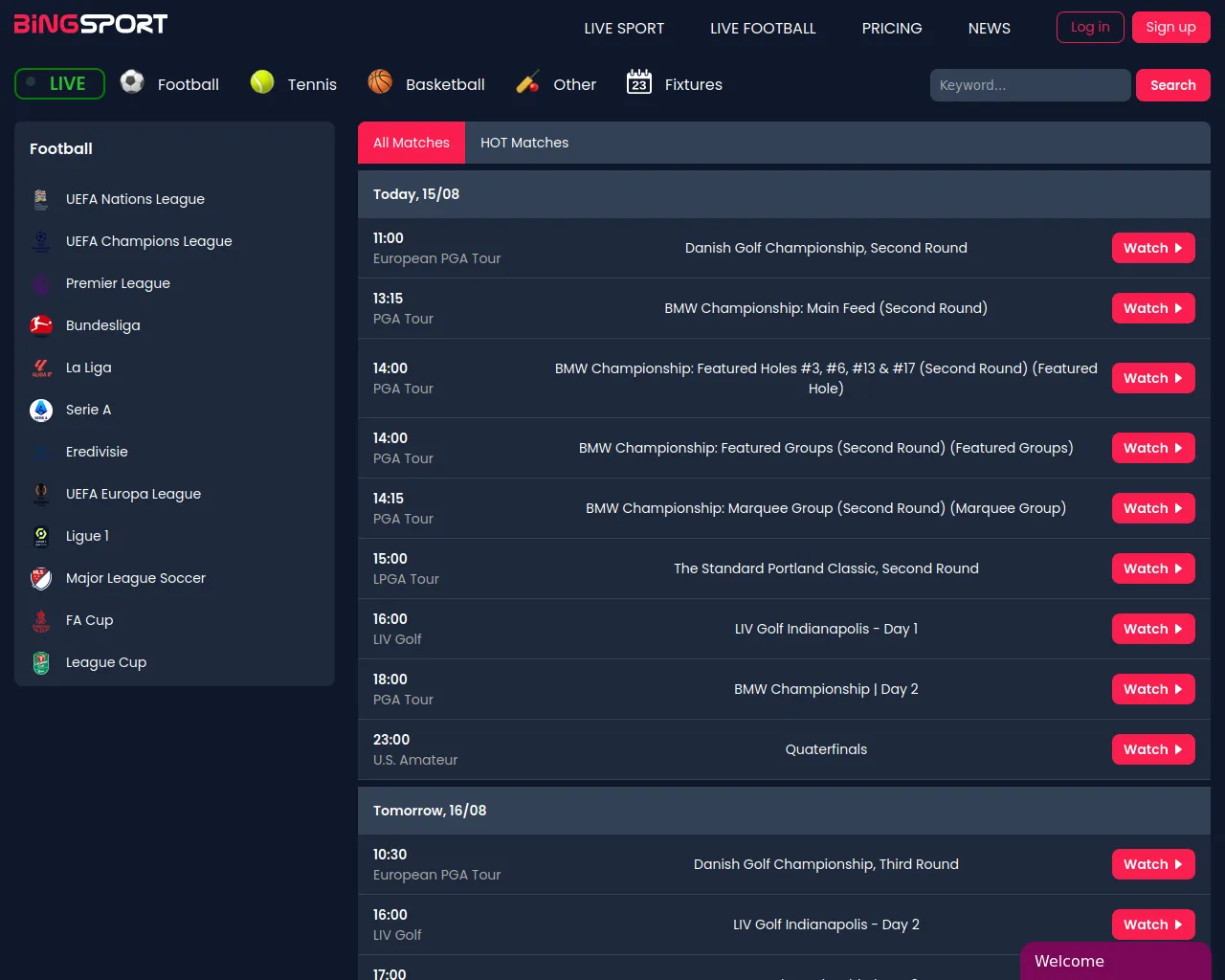
Task: Click the football ball icon
Action: [132, 82]
